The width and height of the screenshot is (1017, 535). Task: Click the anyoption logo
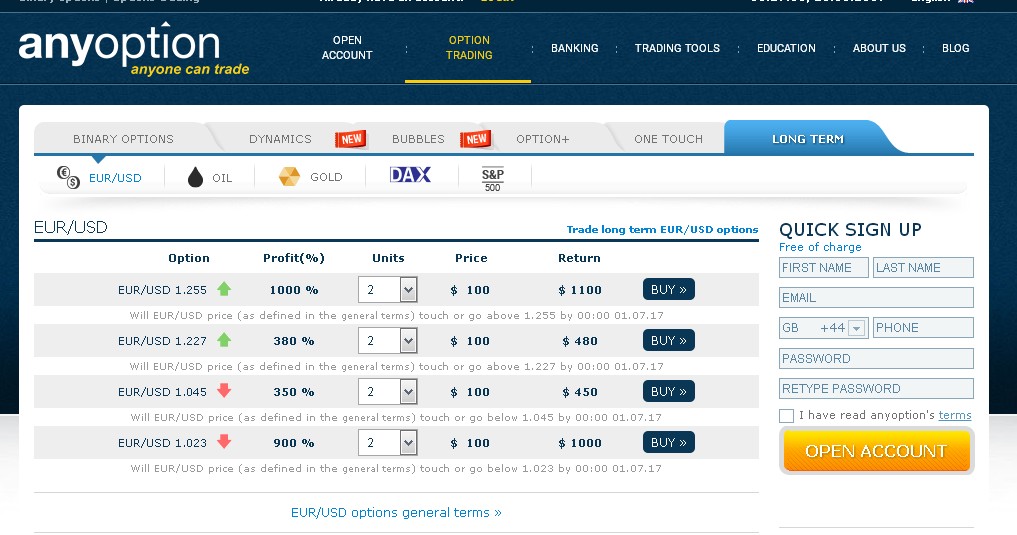tap(134, 49)
